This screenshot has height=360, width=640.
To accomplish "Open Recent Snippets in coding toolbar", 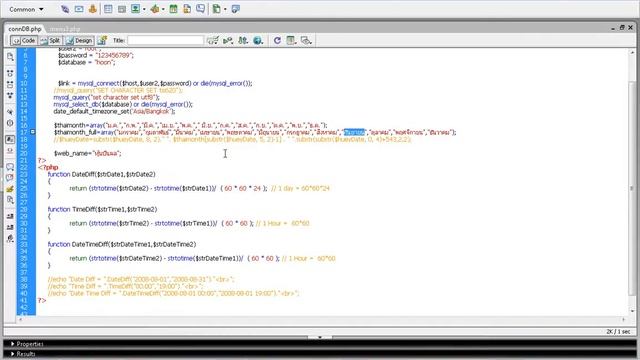I will 10,200.
